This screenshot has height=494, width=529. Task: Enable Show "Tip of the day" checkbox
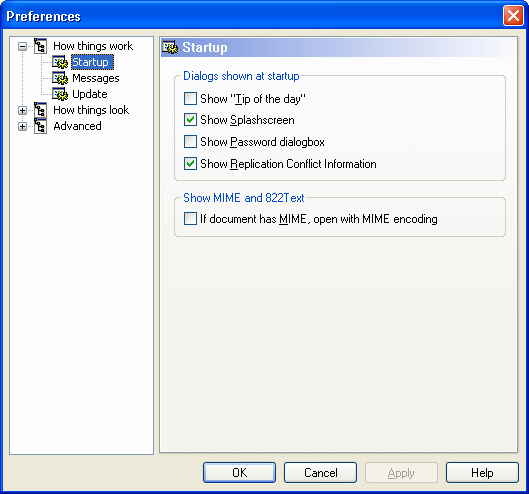point(190,99)
